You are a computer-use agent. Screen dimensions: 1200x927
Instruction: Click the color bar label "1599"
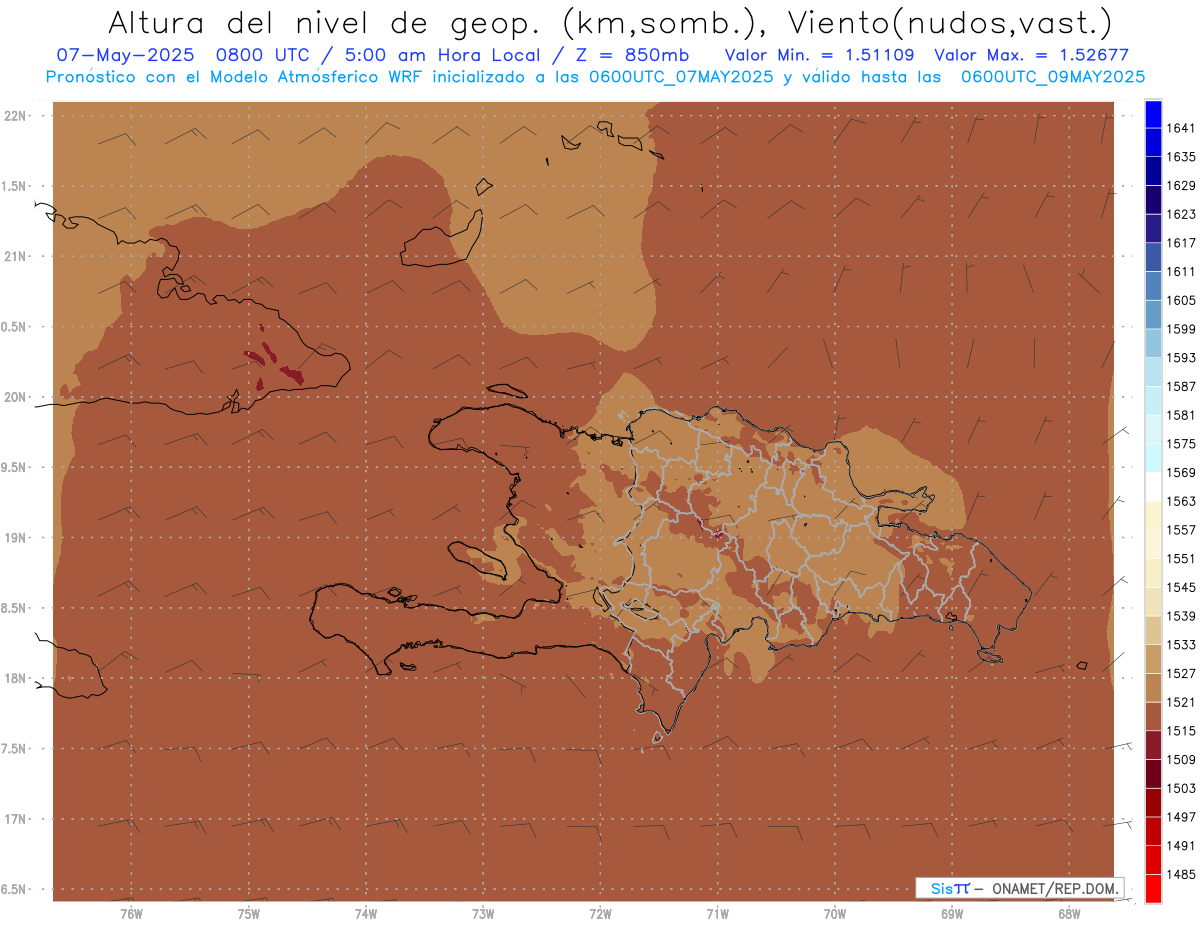pos(1181,329)
